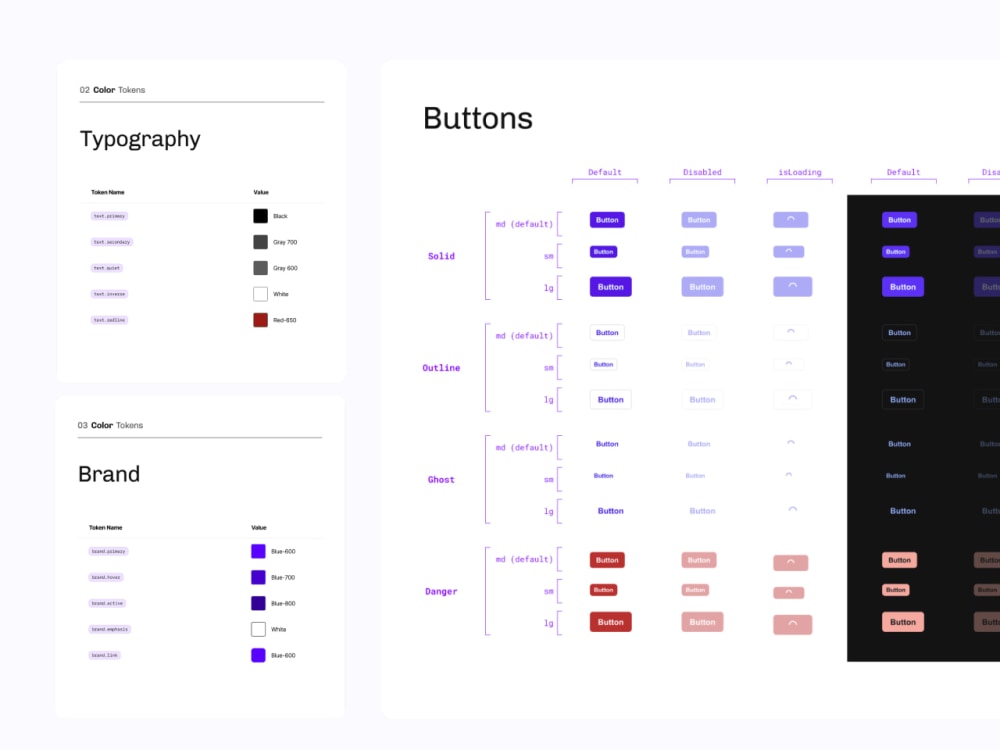Click the Black swatch beside text.primary
Viewport: 1000px width, 750px height.
(x=259, y=215)
